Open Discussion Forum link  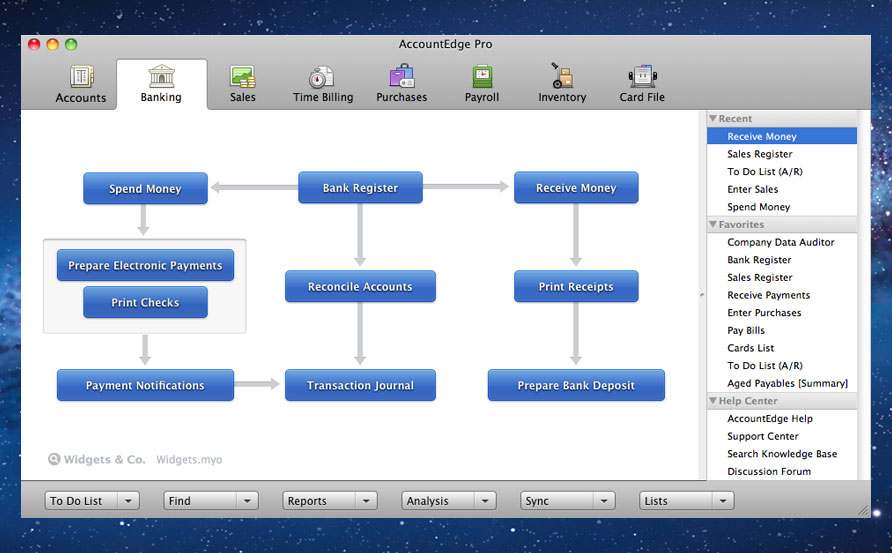(x=782, y=471)
